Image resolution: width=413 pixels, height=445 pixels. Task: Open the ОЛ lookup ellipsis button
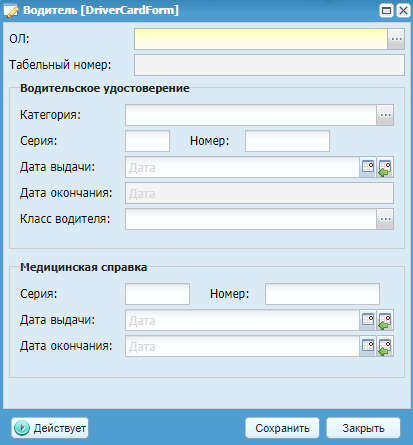[x=396, y=39]
